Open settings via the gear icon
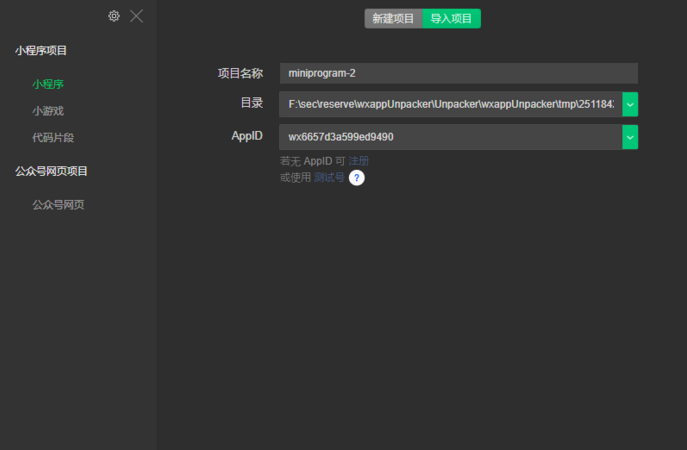Viewport: 687px width, 450px height. pyautogui.click(x=114, y=16)
